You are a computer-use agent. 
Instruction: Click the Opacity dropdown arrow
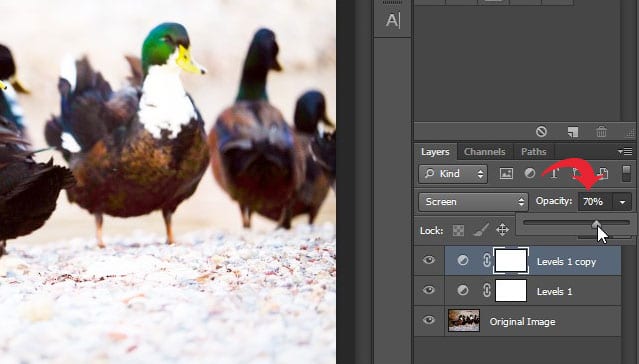pyautogui.click(x=622, y=202)
